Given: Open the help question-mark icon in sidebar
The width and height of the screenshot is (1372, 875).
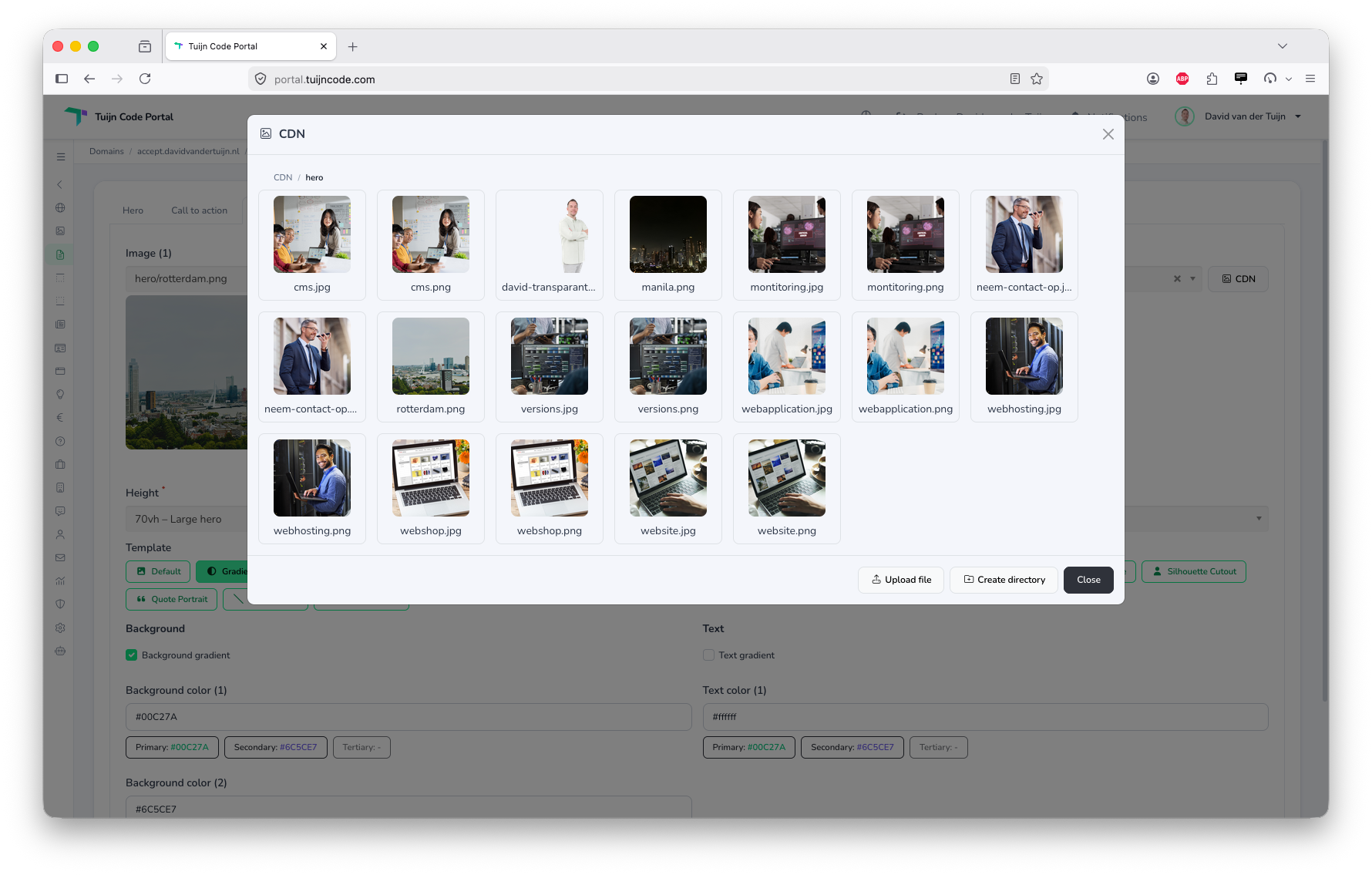Looking at the screenshot, I should click(60, 441).
